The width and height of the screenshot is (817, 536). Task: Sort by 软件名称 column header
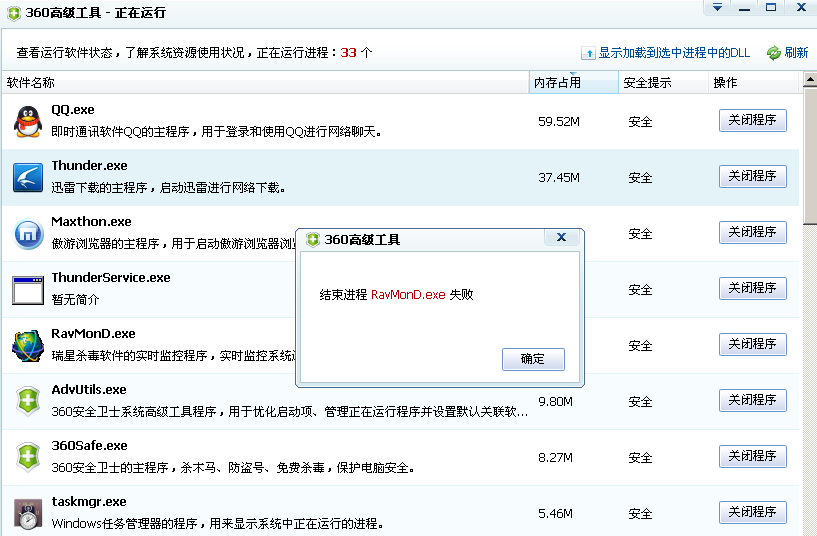pos(265,82)
